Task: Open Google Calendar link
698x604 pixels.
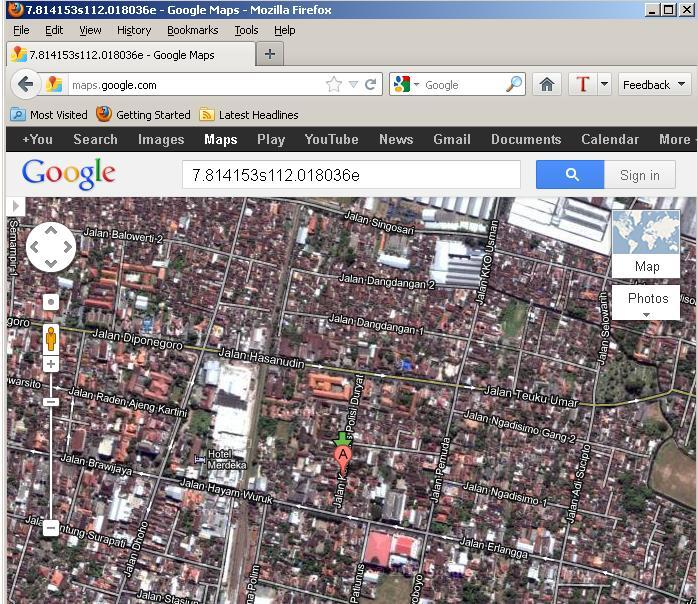Action: coord(610,139)
